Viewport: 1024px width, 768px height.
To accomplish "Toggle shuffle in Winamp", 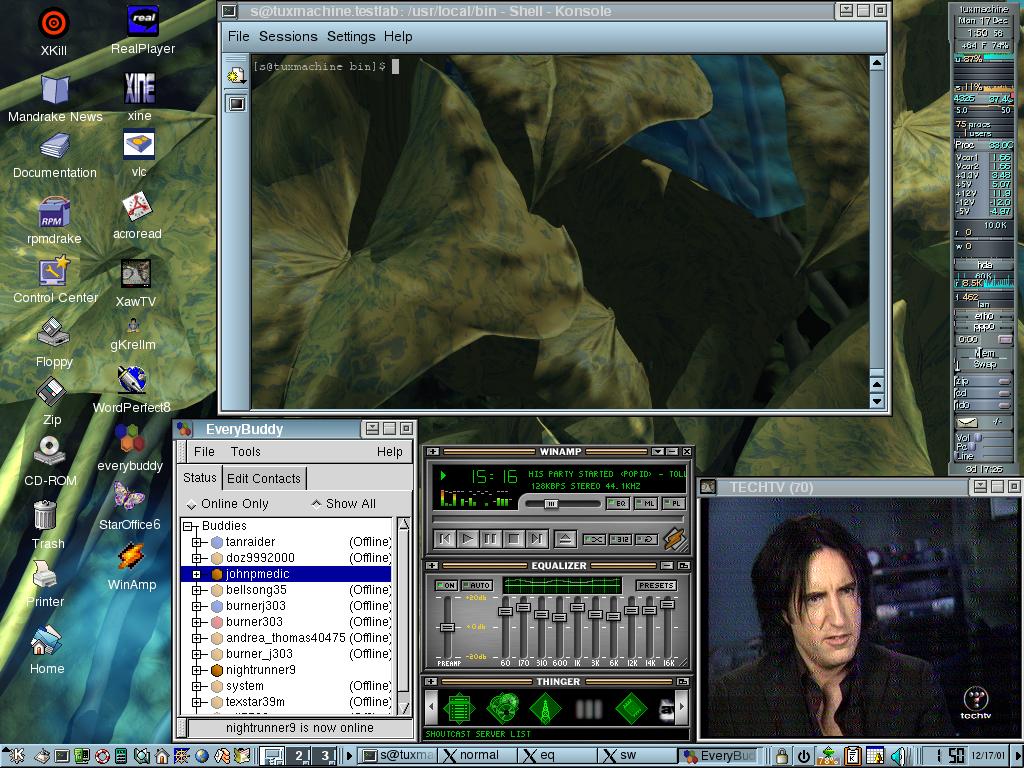I will pos(594,539).
